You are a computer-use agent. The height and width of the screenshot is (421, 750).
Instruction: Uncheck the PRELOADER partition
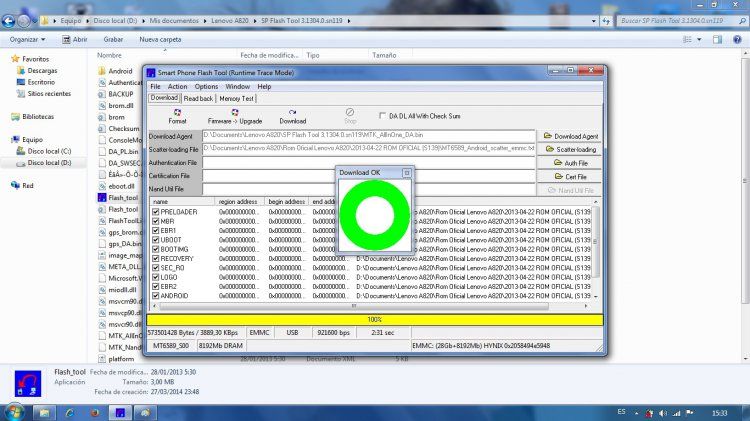click(155, 211)
